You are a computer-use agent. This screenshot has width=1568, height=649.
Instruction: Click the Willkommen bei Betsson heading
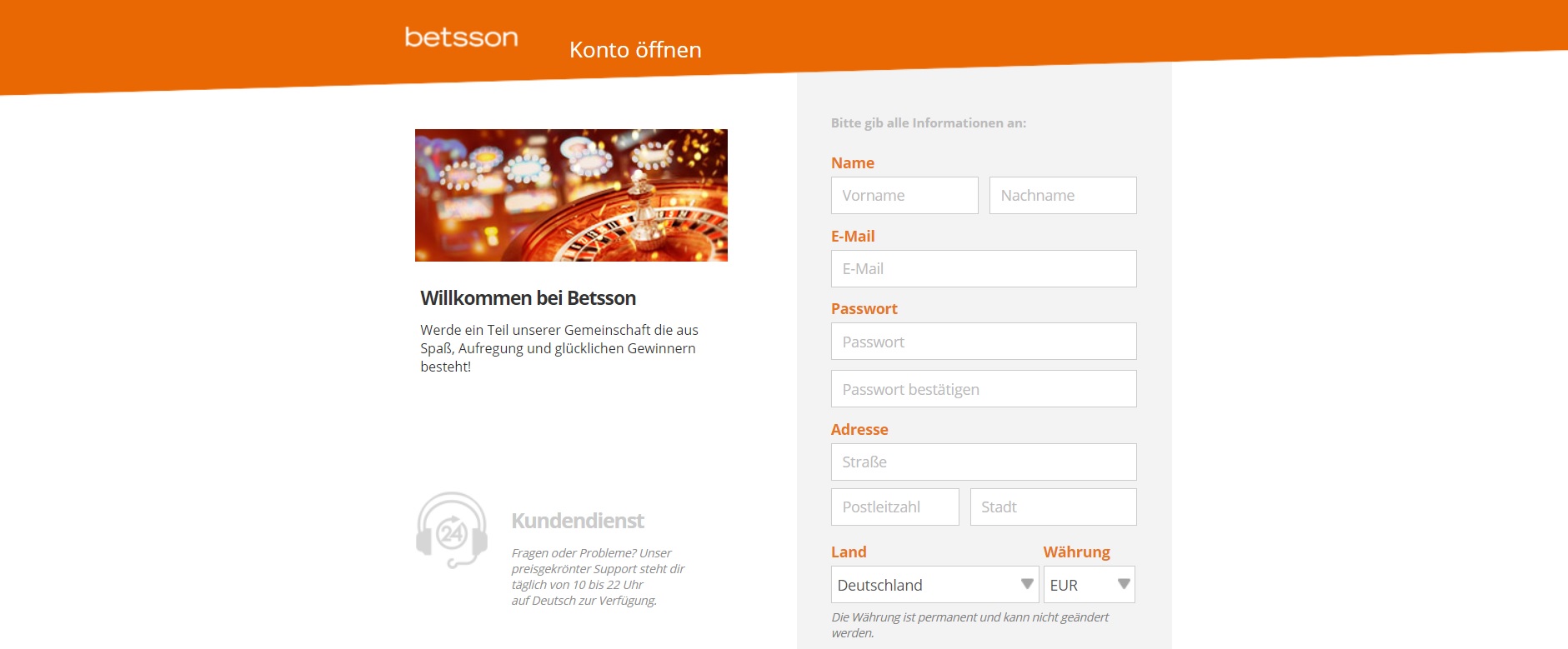click(528, 298)
